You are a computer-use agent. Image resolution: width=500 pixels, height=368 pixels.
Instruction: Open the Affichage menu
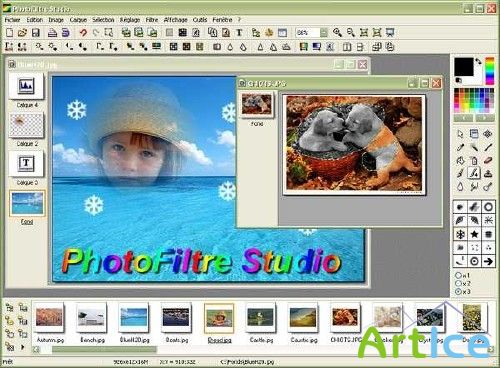pos(176,20)
